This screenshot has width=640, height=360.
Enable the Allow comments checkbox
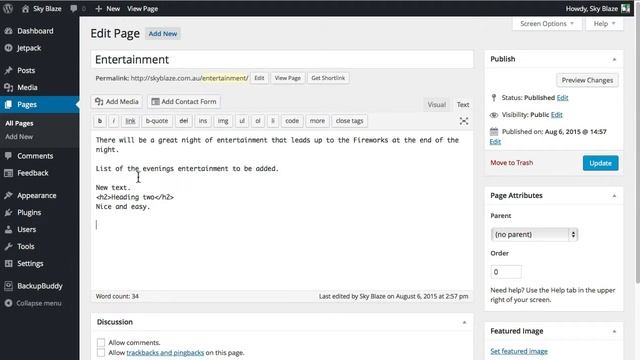tap(101, 342)
